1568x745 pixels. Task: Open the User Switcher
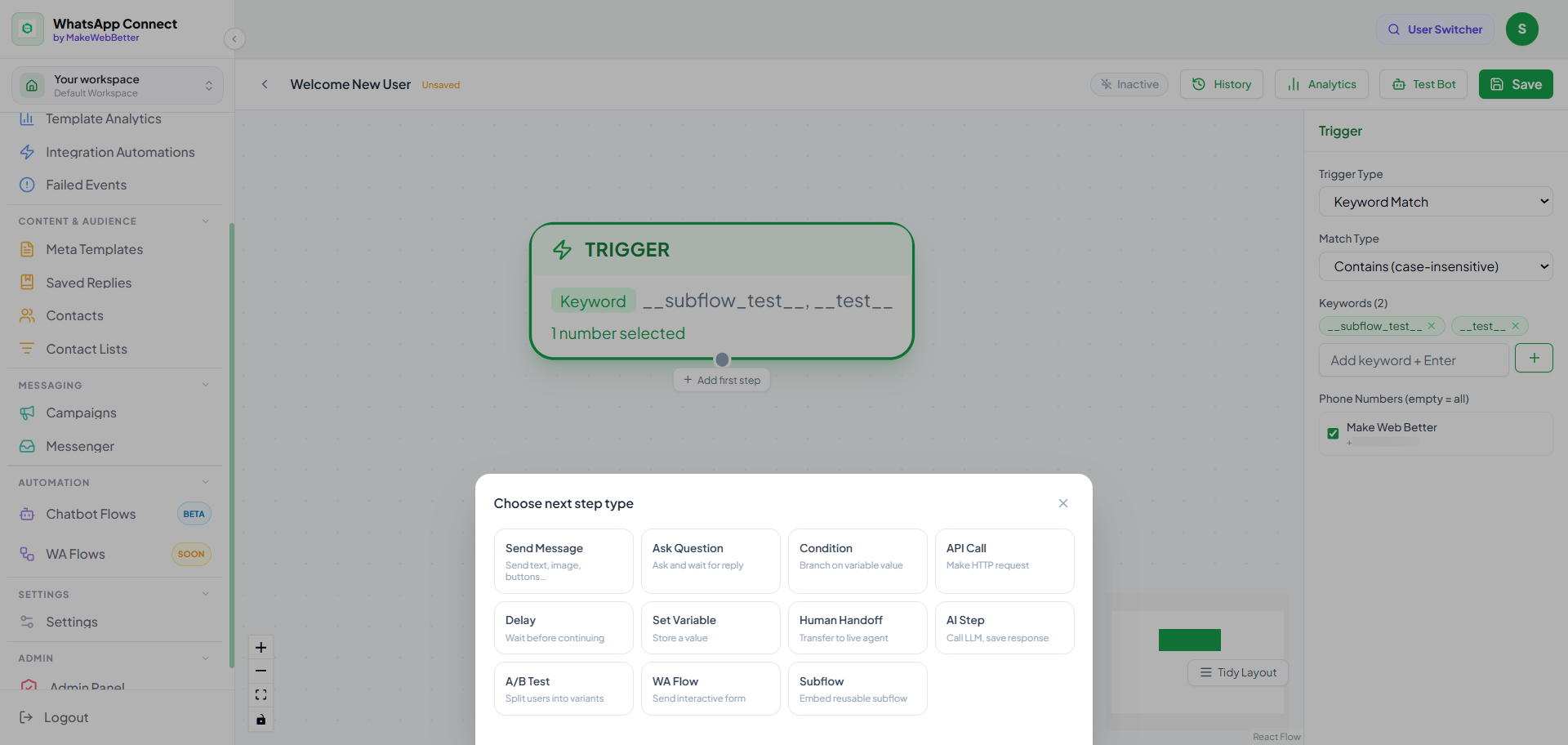(x=1435, y=29)
